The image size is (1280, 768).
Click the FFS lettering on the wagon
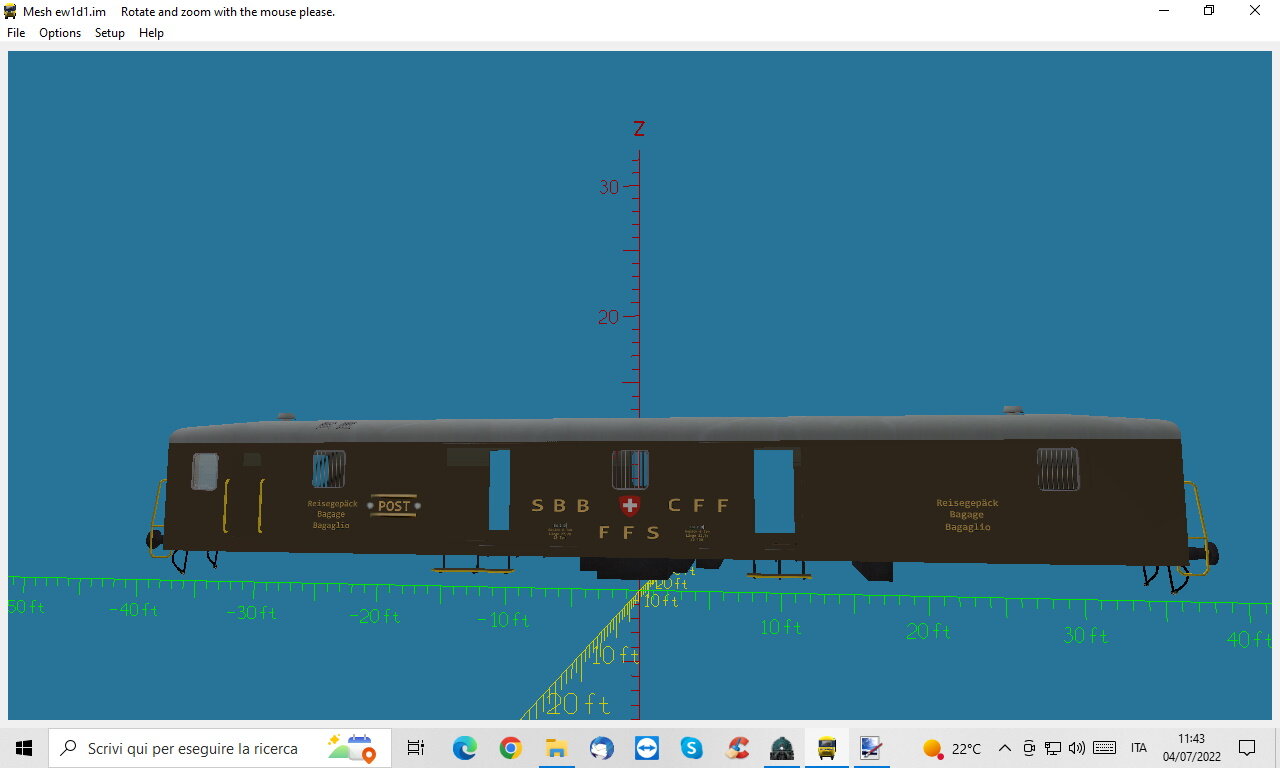(629, 532)
